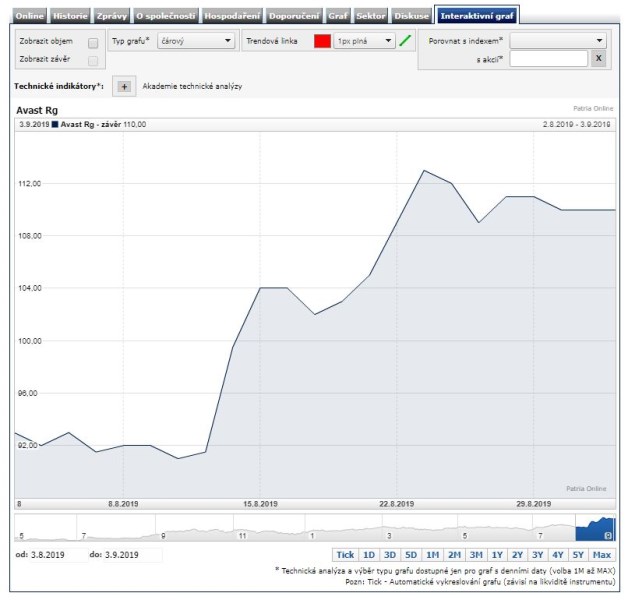
Task: Set chart range to 1M
Action: 432,554
